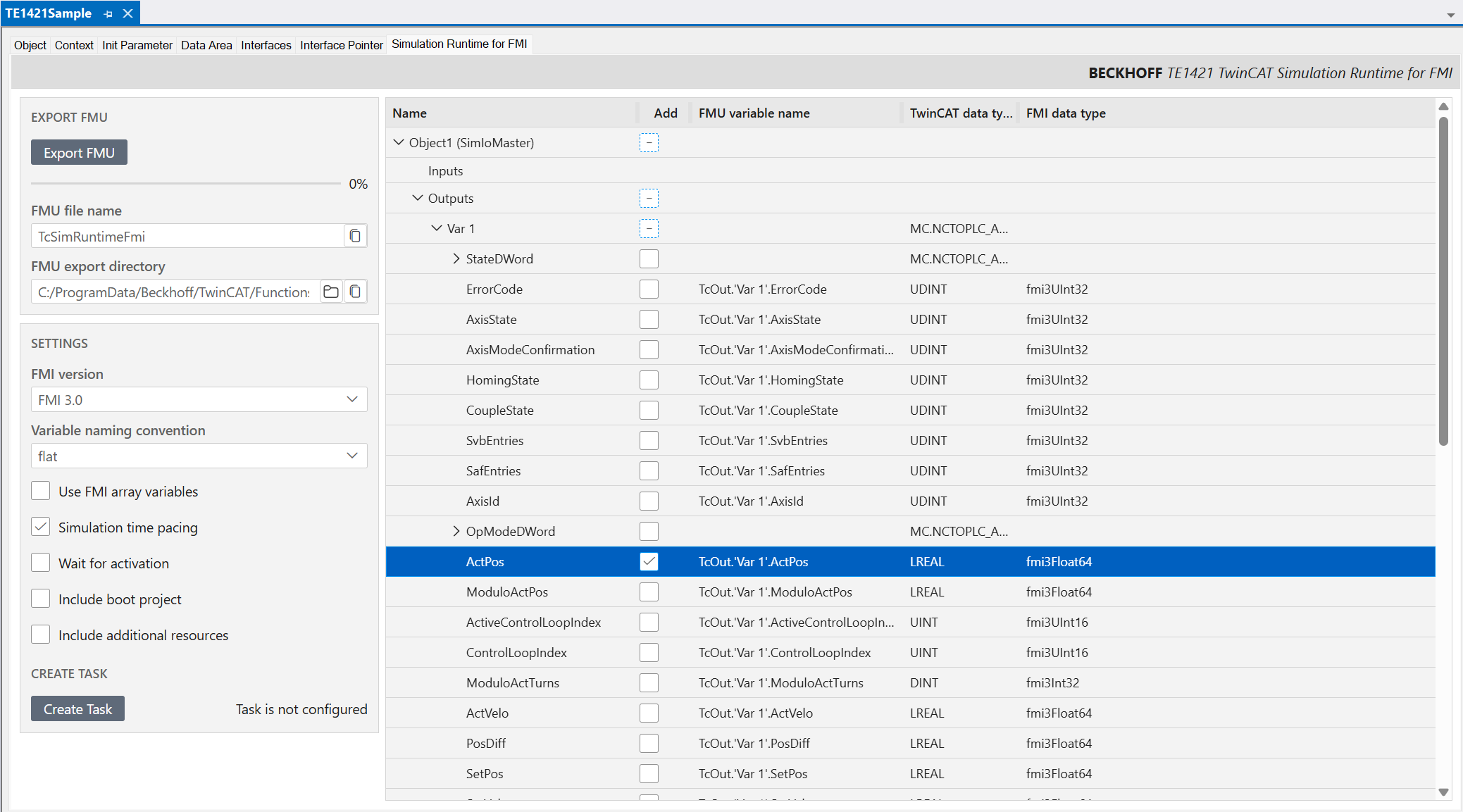Viewport: 1463px width, 812px height.
Task: Open the Variable naming convention dropdown
Action: (199, 456)
